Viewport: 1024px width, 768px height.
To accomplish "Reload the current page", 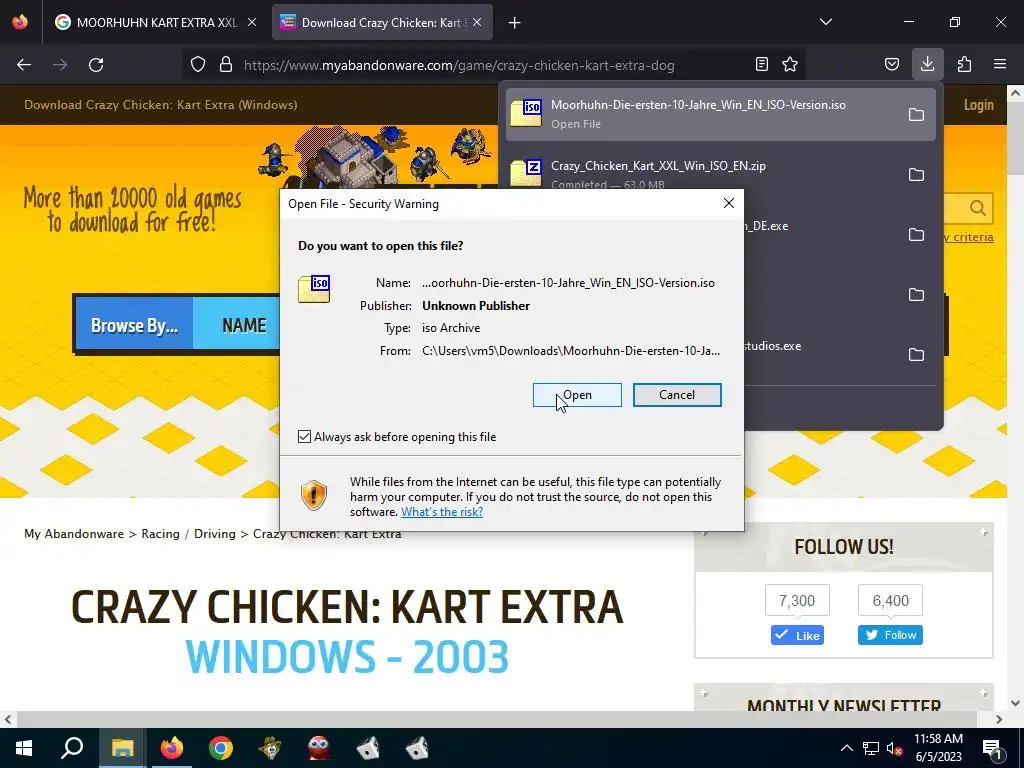I will [96, 65].
